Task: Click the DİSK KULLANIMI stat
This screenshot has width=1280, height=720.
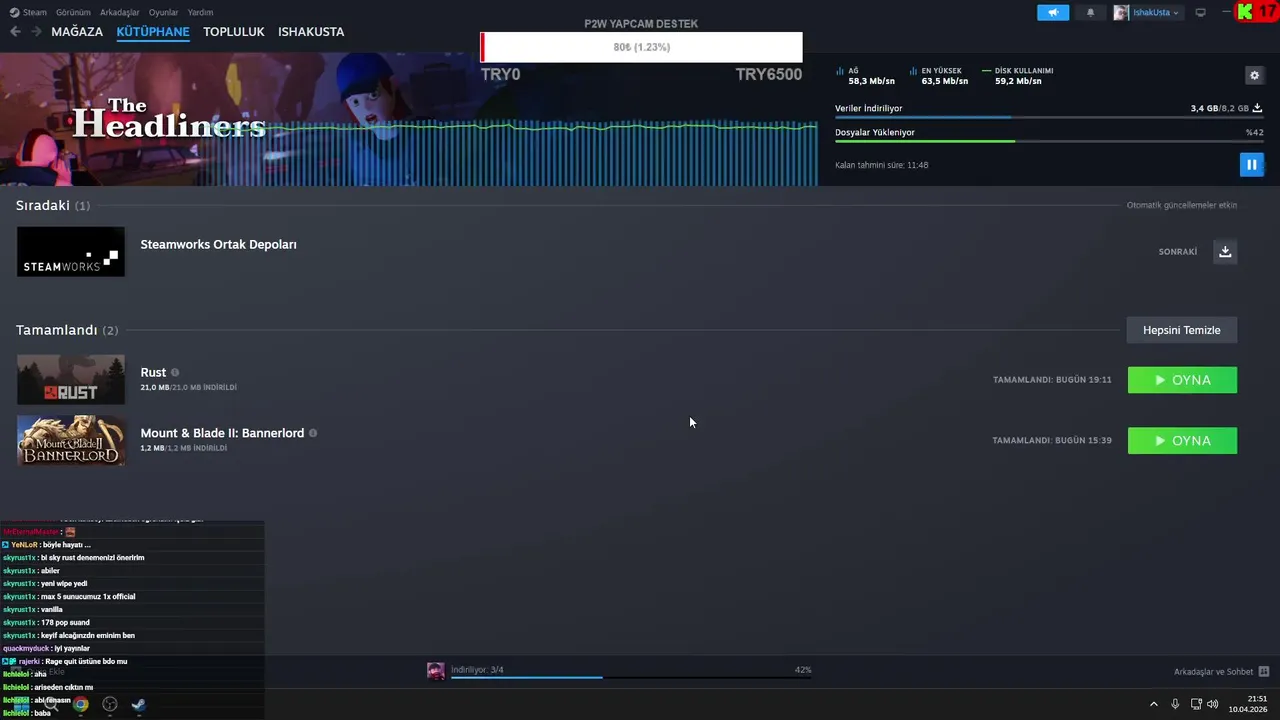Action: (1018, 76)
